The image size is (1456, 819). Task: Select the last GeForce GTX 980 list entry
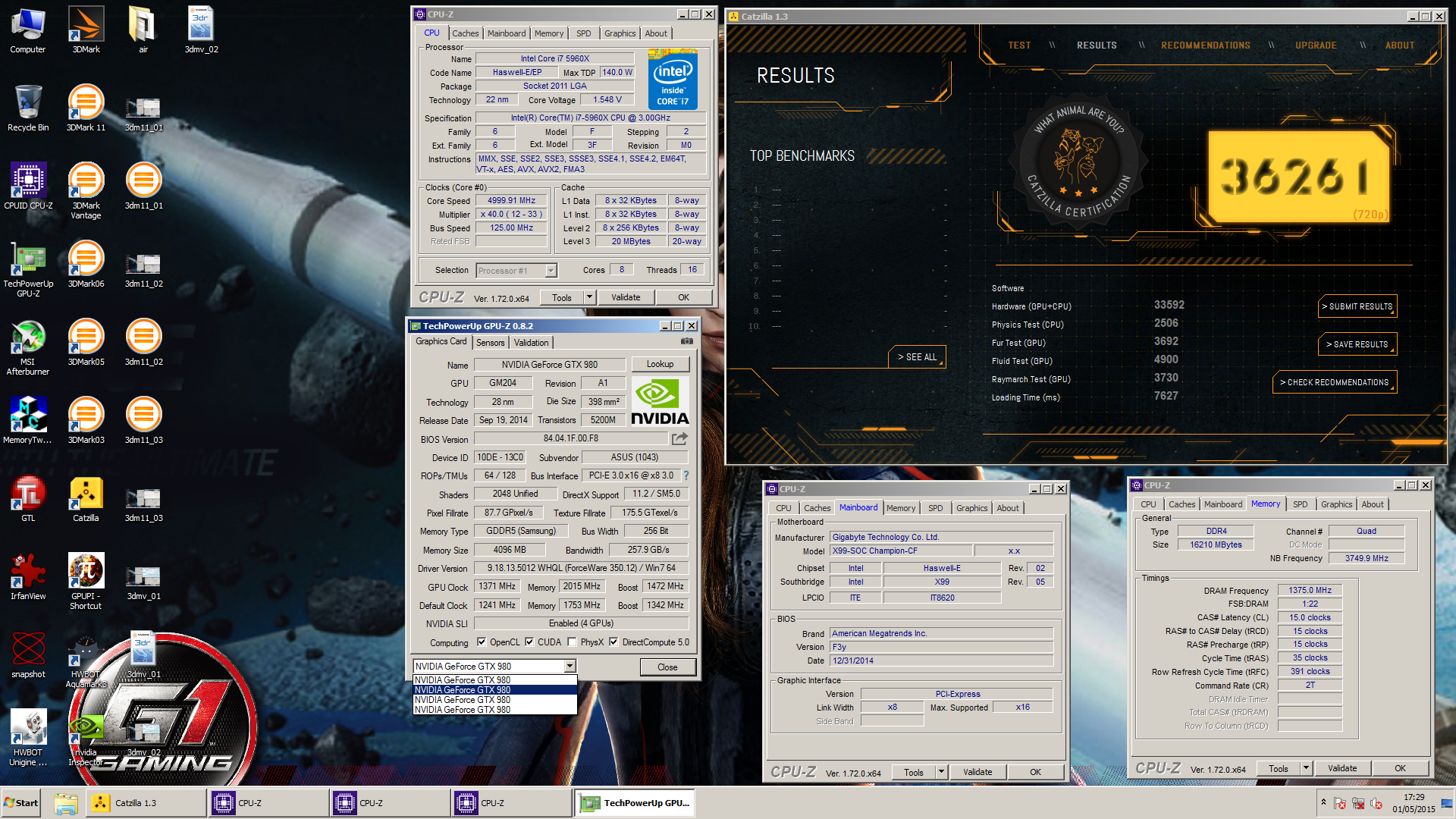pos(494,710)
